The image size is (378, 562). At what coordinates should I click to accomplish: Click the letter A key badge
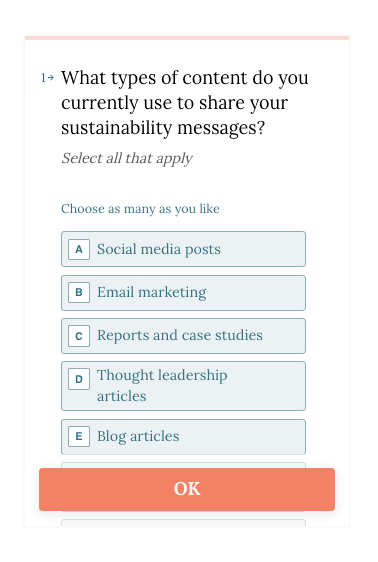click(79, 249)
